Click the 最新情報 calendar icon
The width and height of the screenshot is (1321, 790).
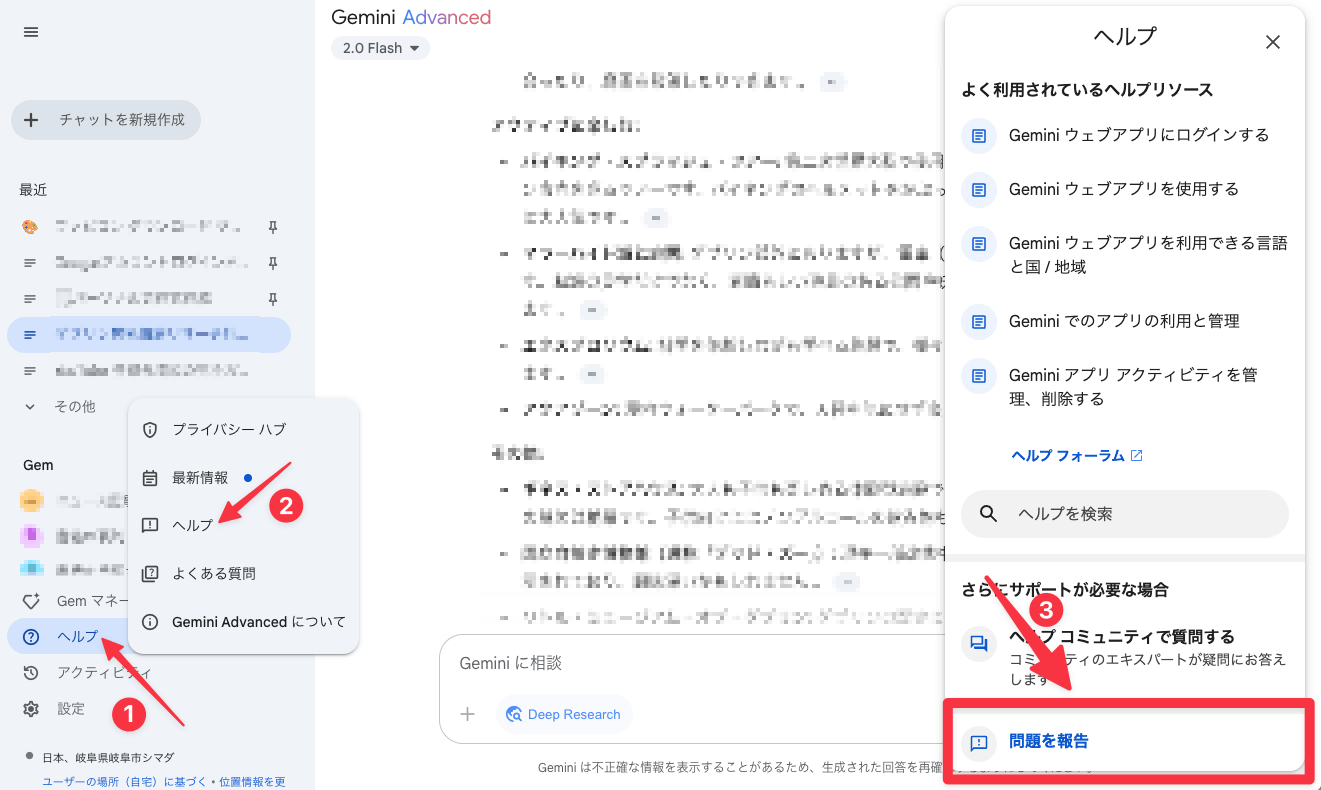[x=150, y=478]
